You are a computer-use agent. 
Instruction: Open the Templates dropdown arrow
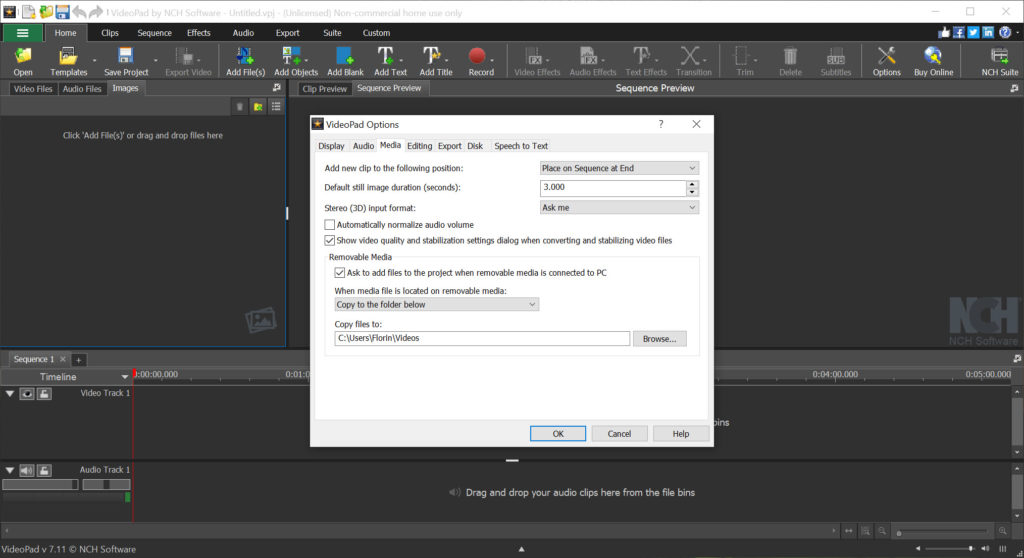click(94, 60)
